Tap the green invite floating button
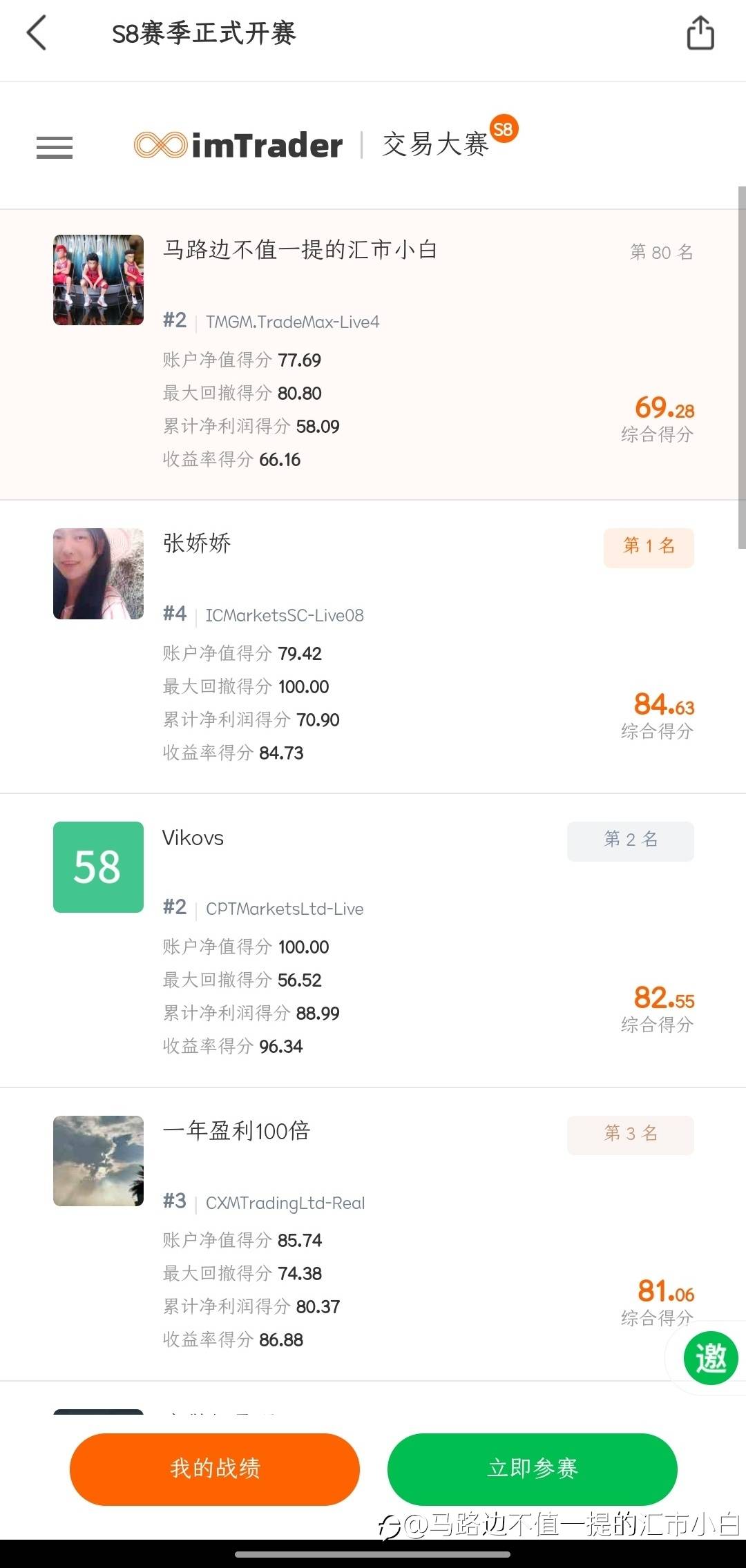This screenshot has width=746, height=1568. pyautogui.click(x=710, y=1358)
